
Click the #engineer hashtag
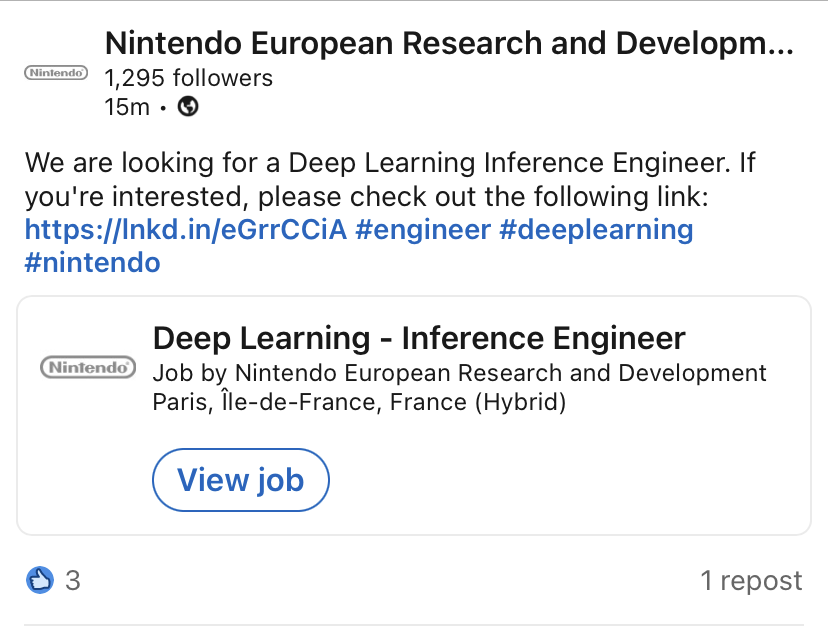(423, 229)
